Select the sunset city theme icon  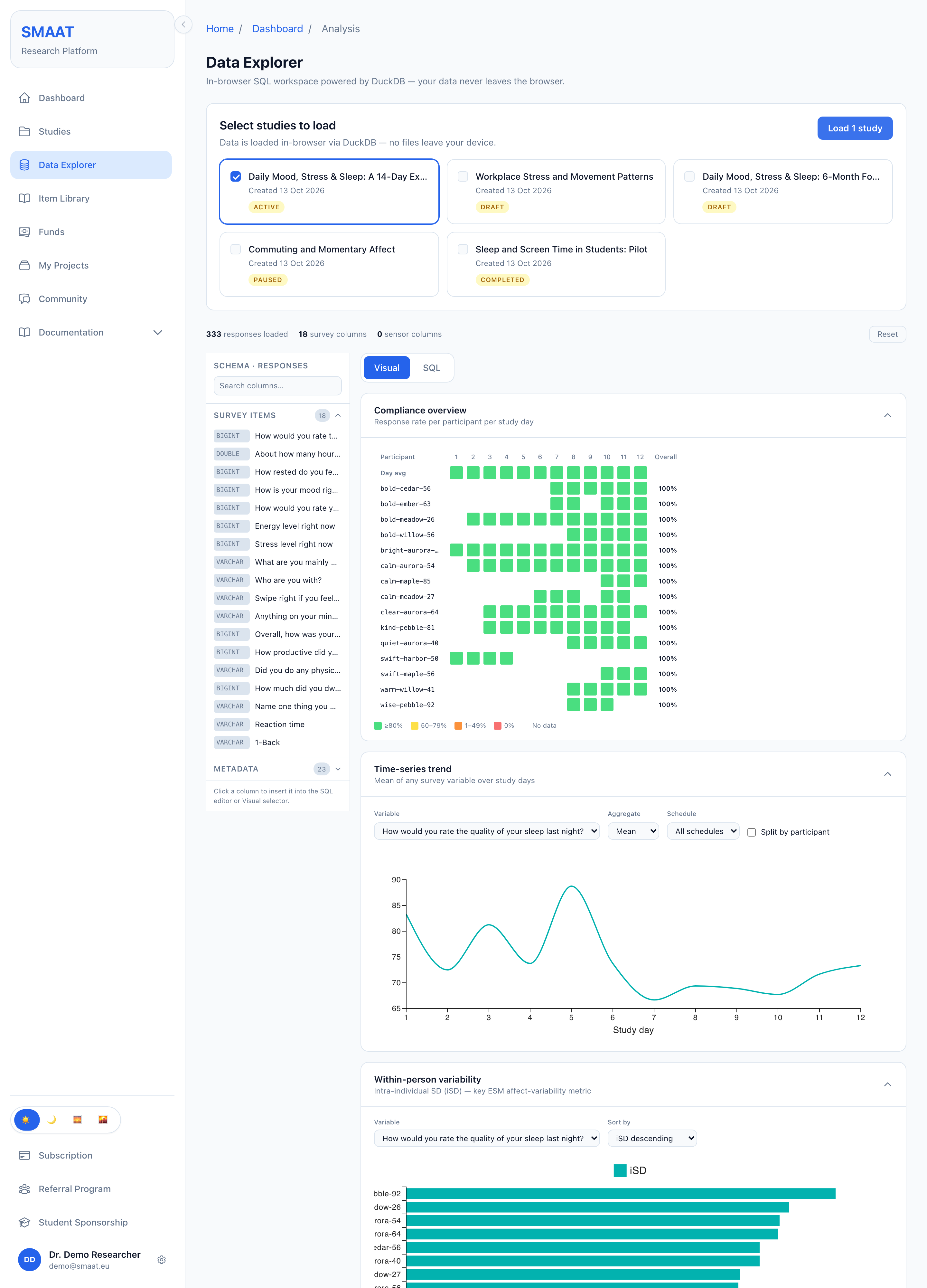[x=103, y=1119]
